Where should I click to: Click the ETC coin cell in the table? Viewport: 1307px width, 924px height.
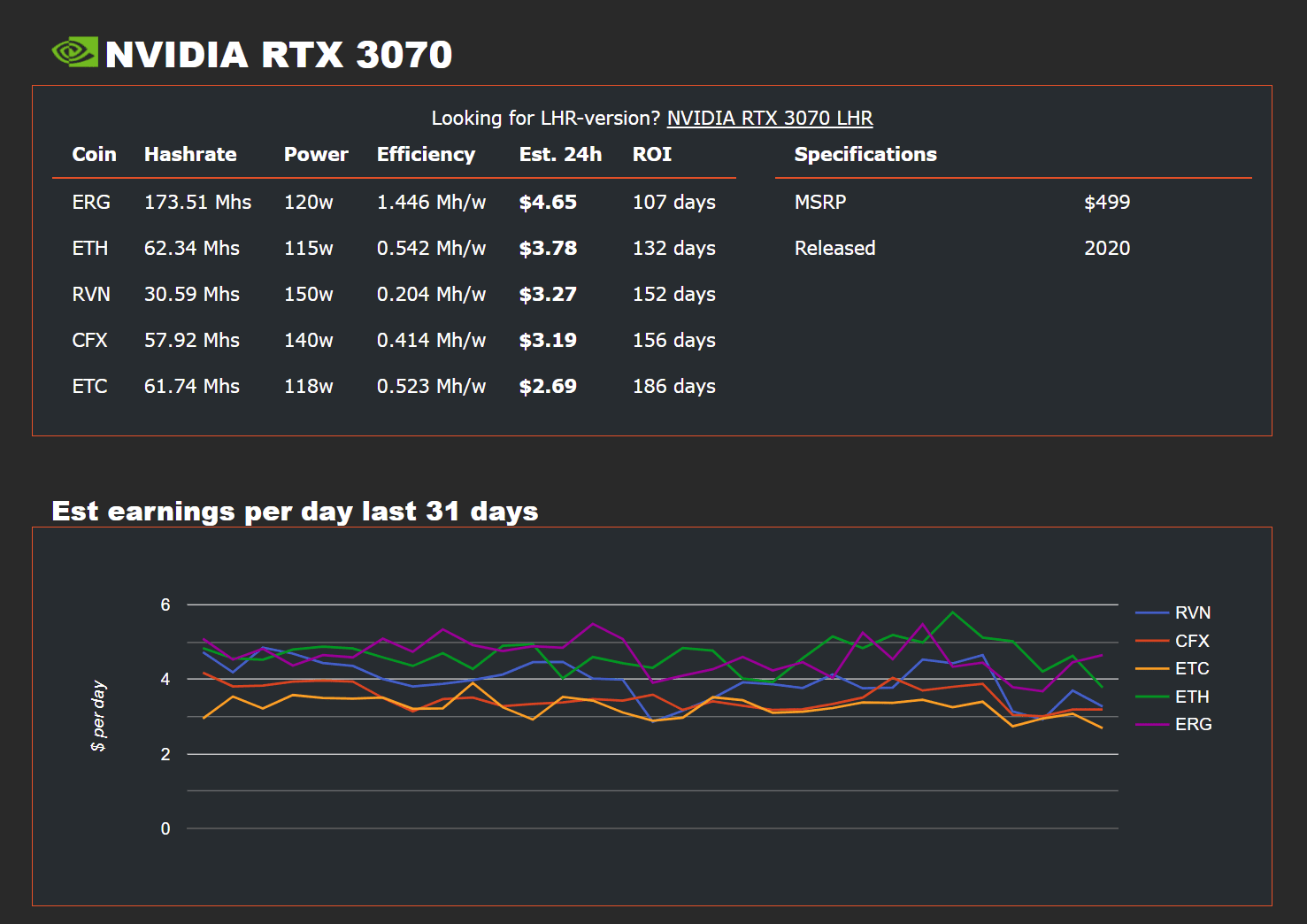90,386
